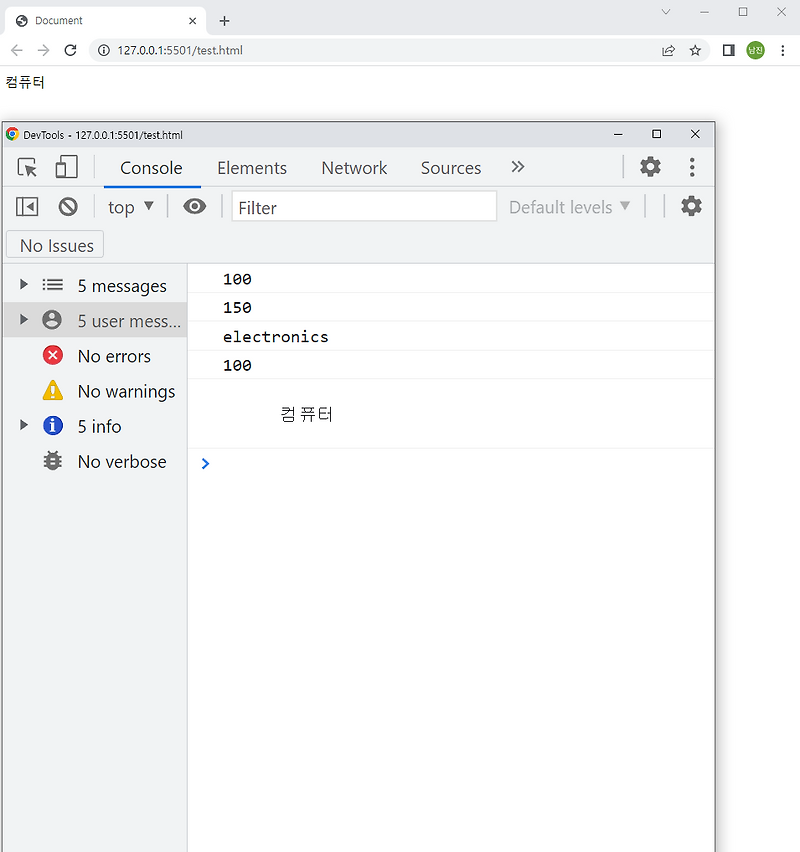
Task: Type in the console Filter field
Action: click(363, 206)
